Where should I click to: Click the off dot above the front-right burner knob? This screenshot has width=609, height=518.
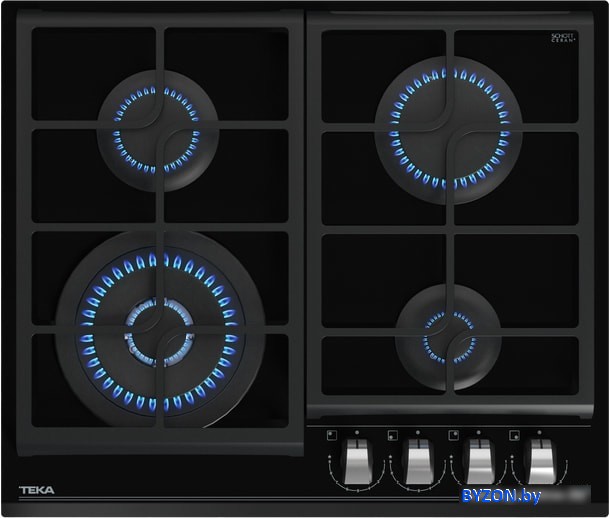539,432
